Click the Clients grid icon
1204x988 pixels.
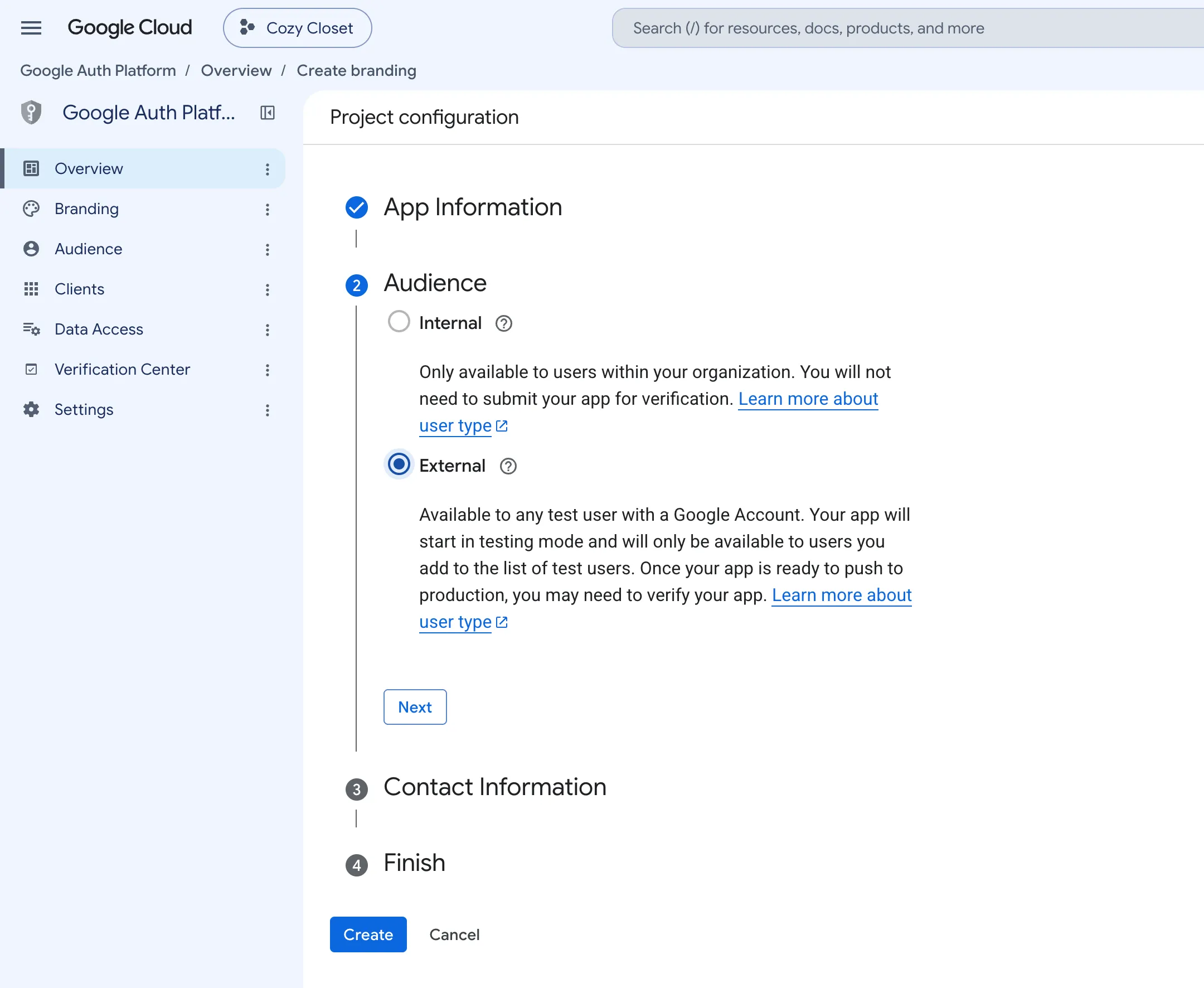[x=31, y=289]
